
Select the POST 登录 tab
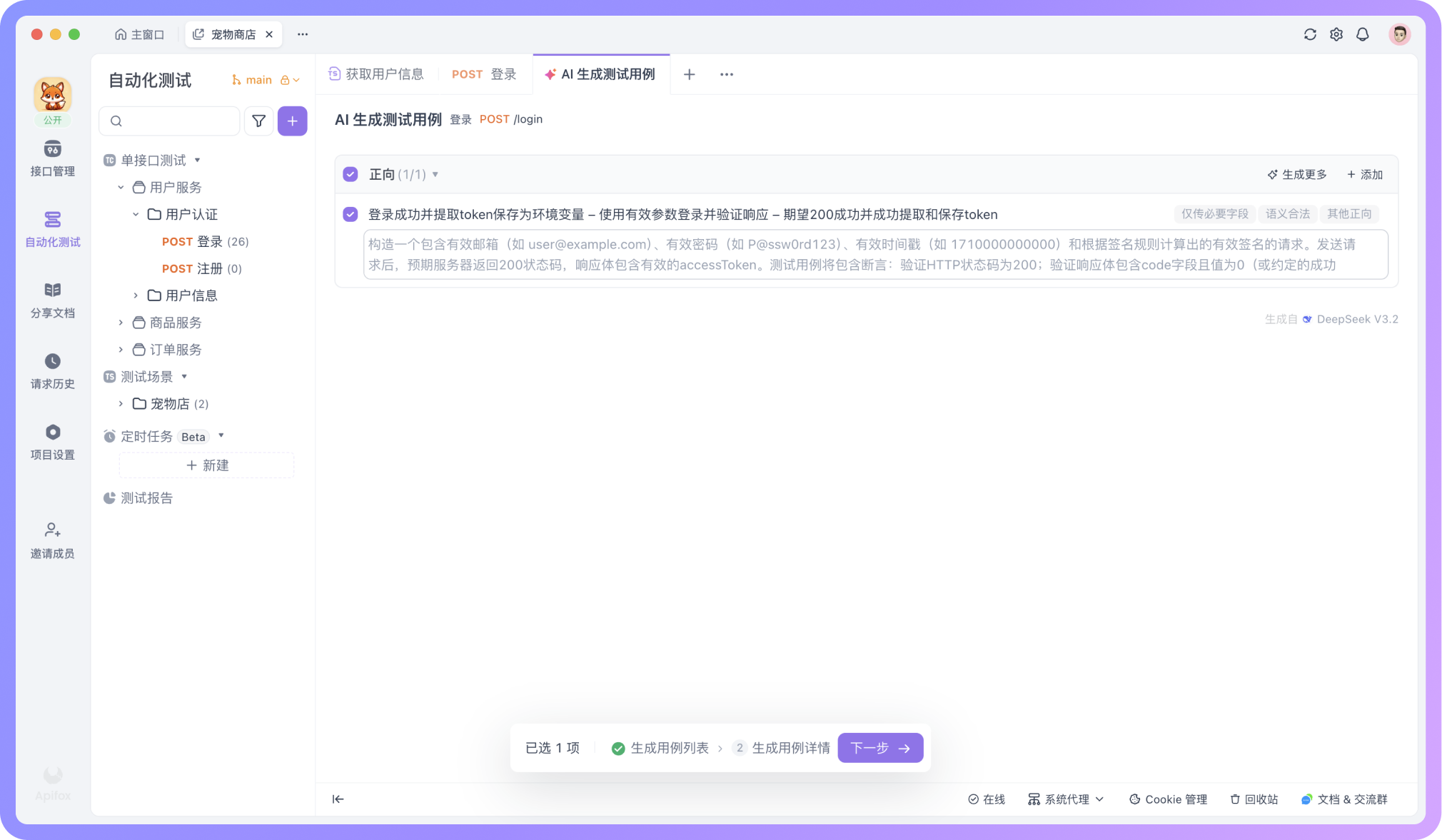point(483,74)
